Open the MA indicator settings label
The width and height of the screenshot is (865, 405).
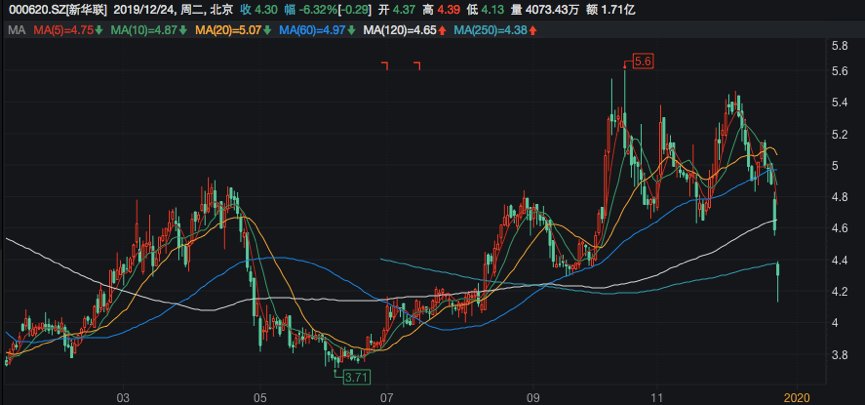[x=15, y=31]
